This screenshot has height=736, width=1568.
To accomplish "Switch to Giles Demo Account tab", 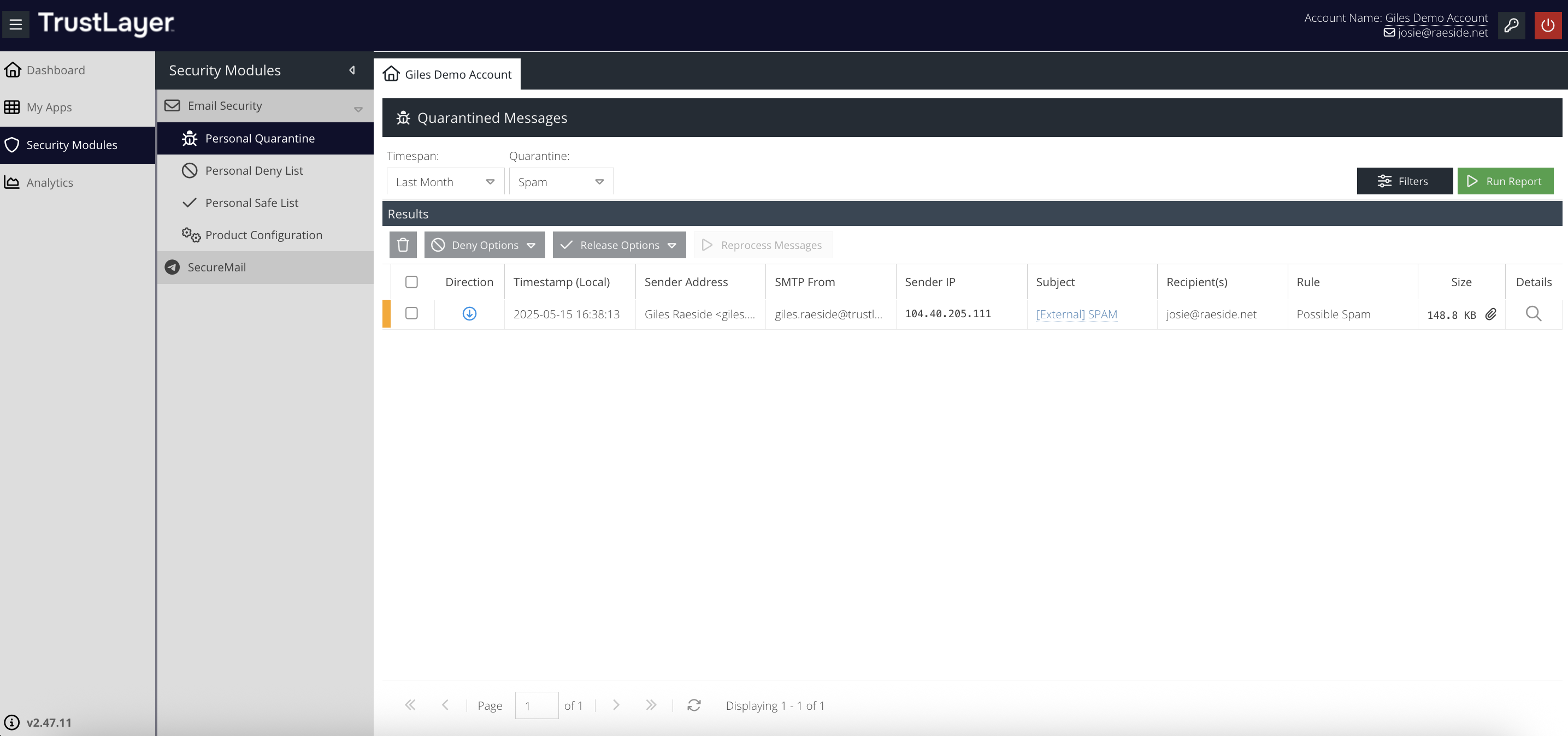I will 447,74.
